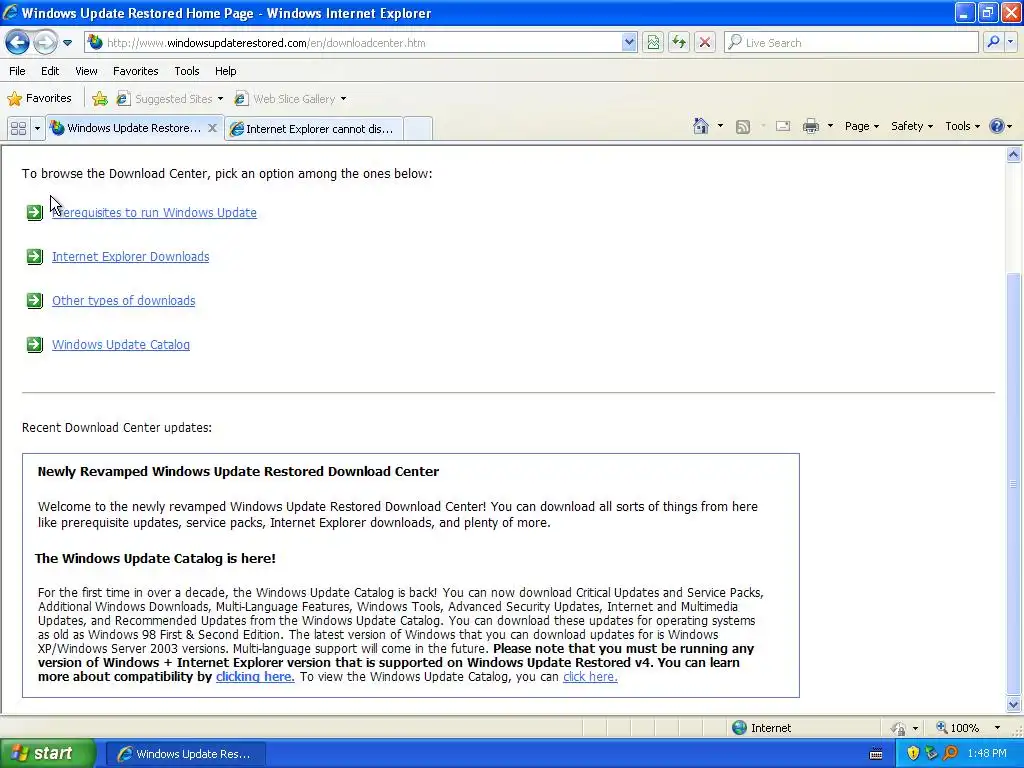Switch to Internet Explorer cannot display tab
Screen dimensions: 1024x768
(x=313, y=129)
